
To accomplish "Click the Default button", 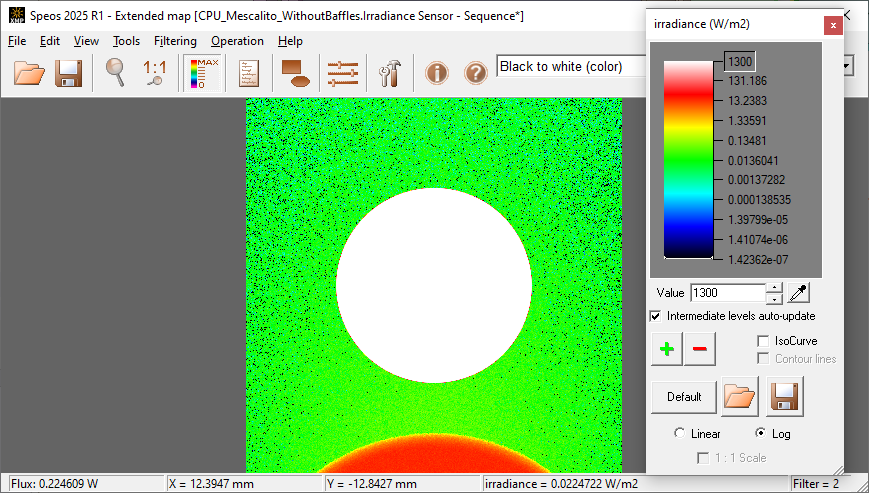I will (684, 397).
